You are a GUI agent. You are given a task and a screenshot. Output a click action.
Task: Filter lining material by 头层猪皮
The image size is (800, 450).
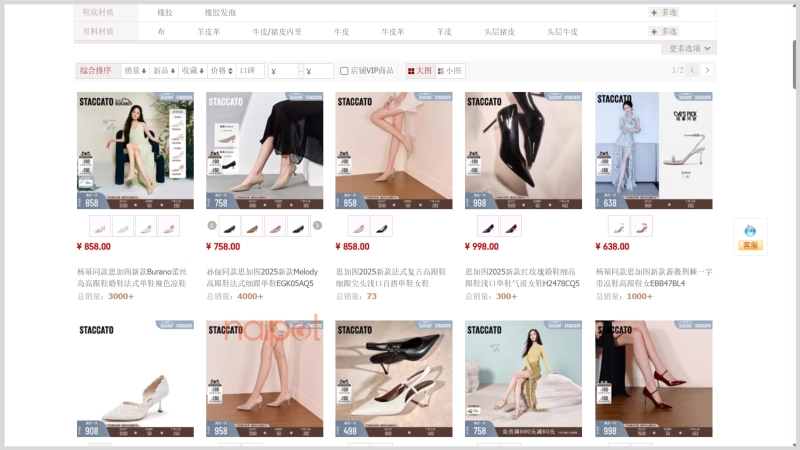(x=499, y=32)
